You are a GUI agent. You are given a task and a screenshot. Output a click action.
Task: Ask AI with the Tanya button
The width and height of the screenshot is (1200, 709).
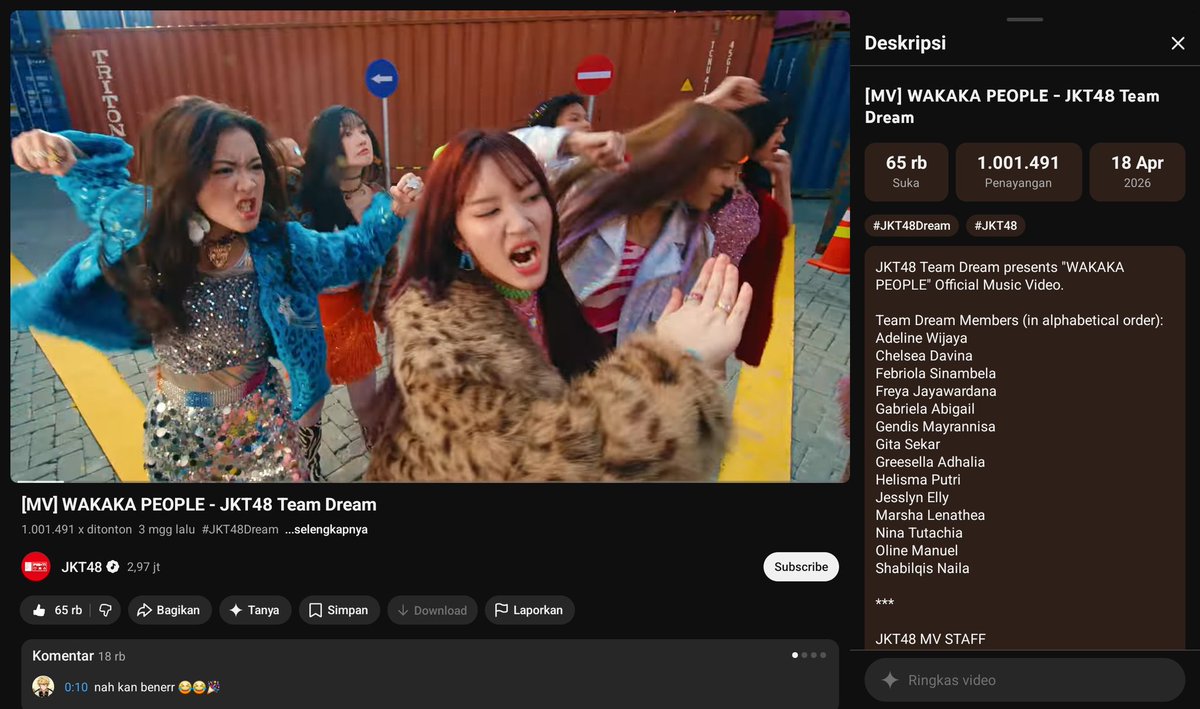coord(255,610)
